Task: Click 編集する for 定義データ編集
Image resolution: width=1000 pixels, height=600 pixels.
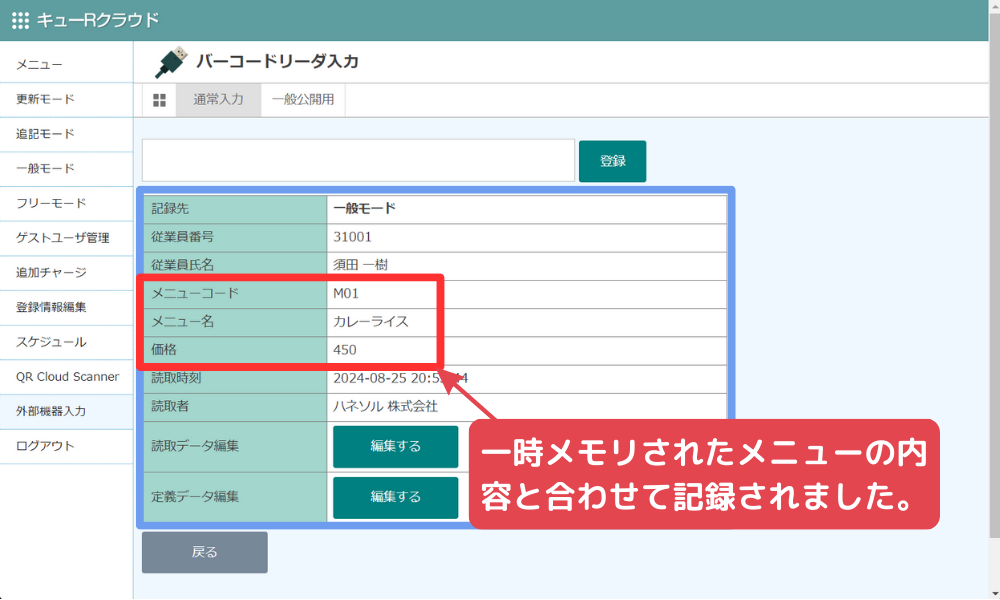Action: pyautogui.click(x=395, y=497)
